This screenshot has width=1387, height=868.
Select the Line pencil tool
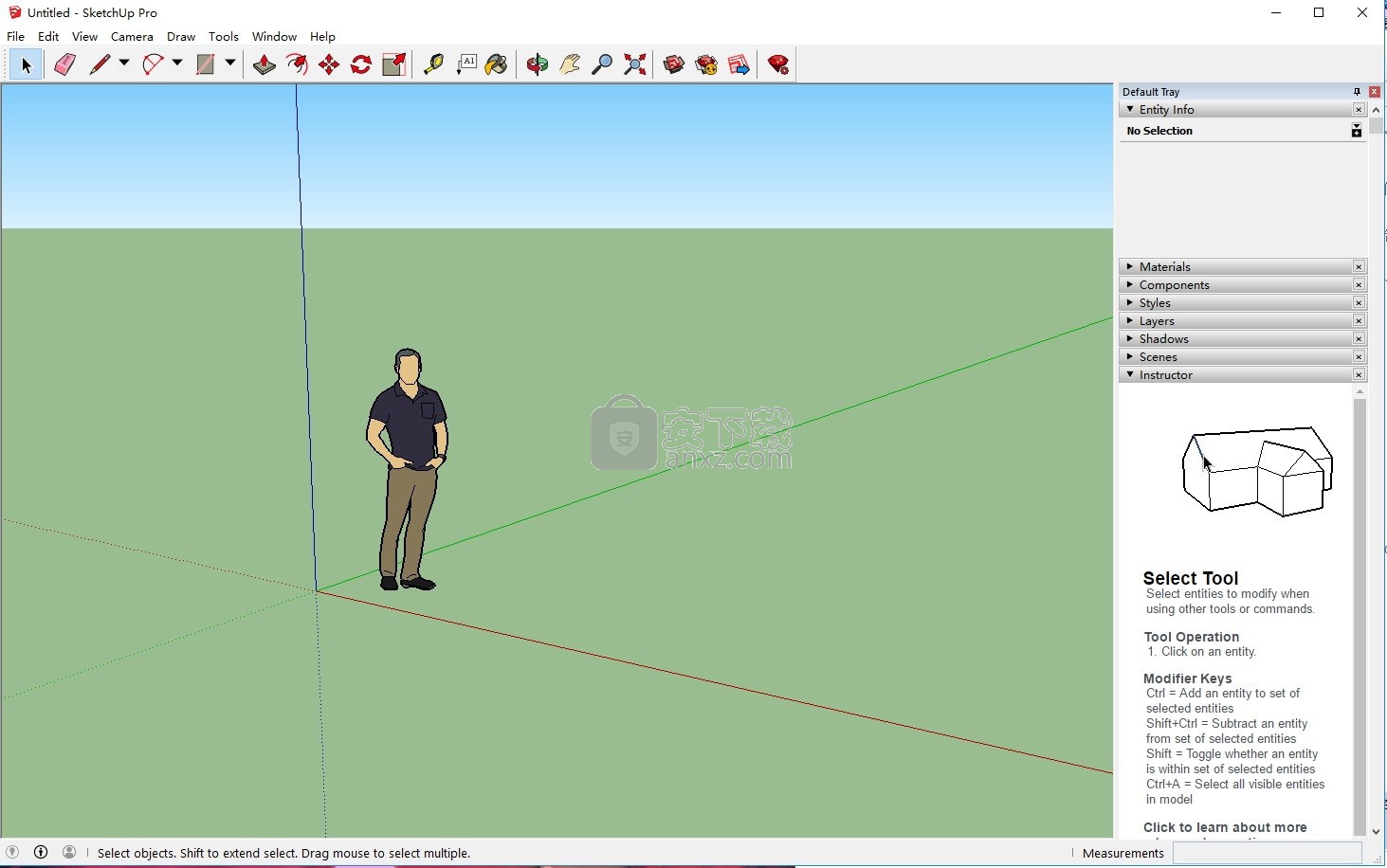100,64
